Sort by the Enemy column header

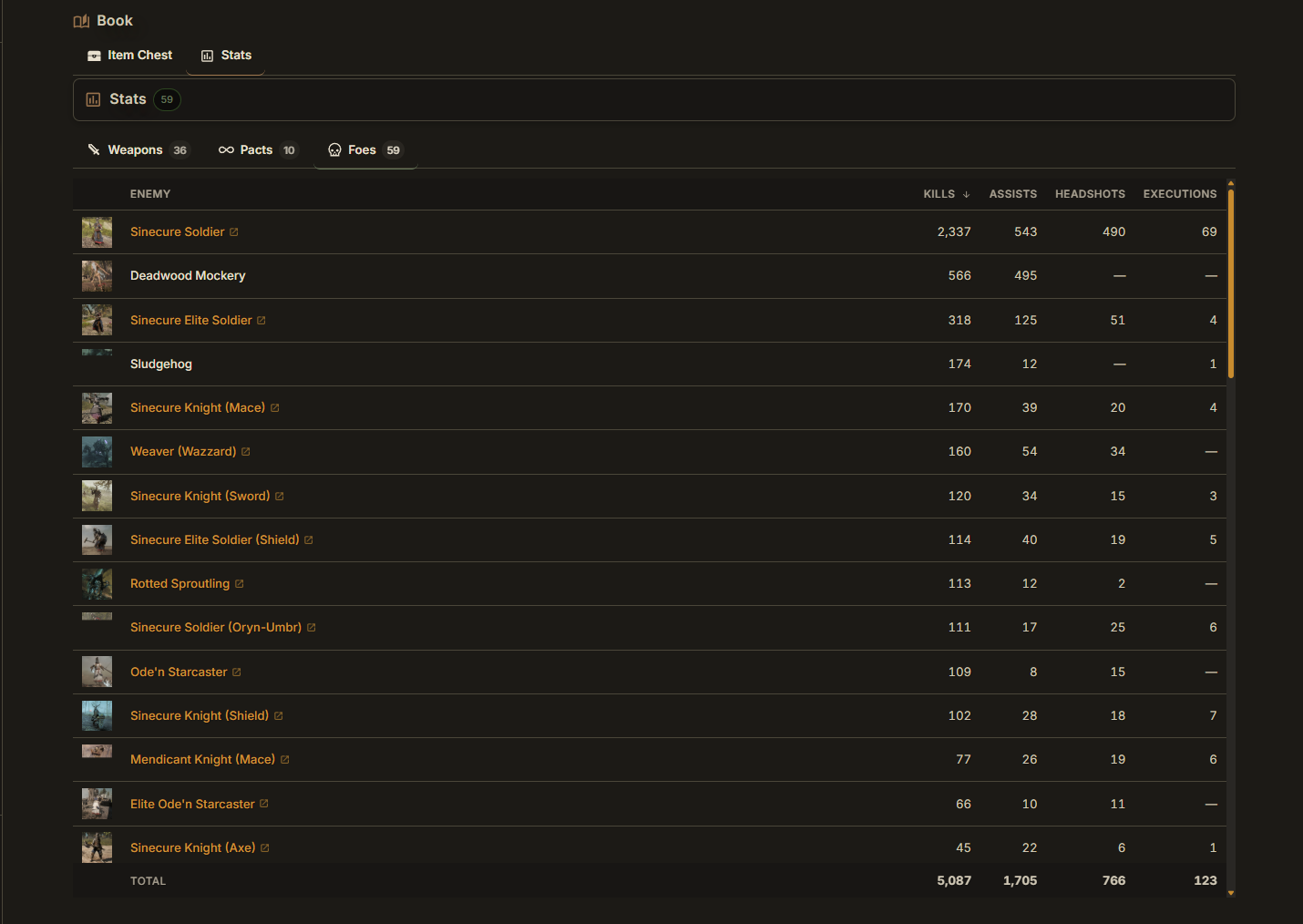pos(150,194)
